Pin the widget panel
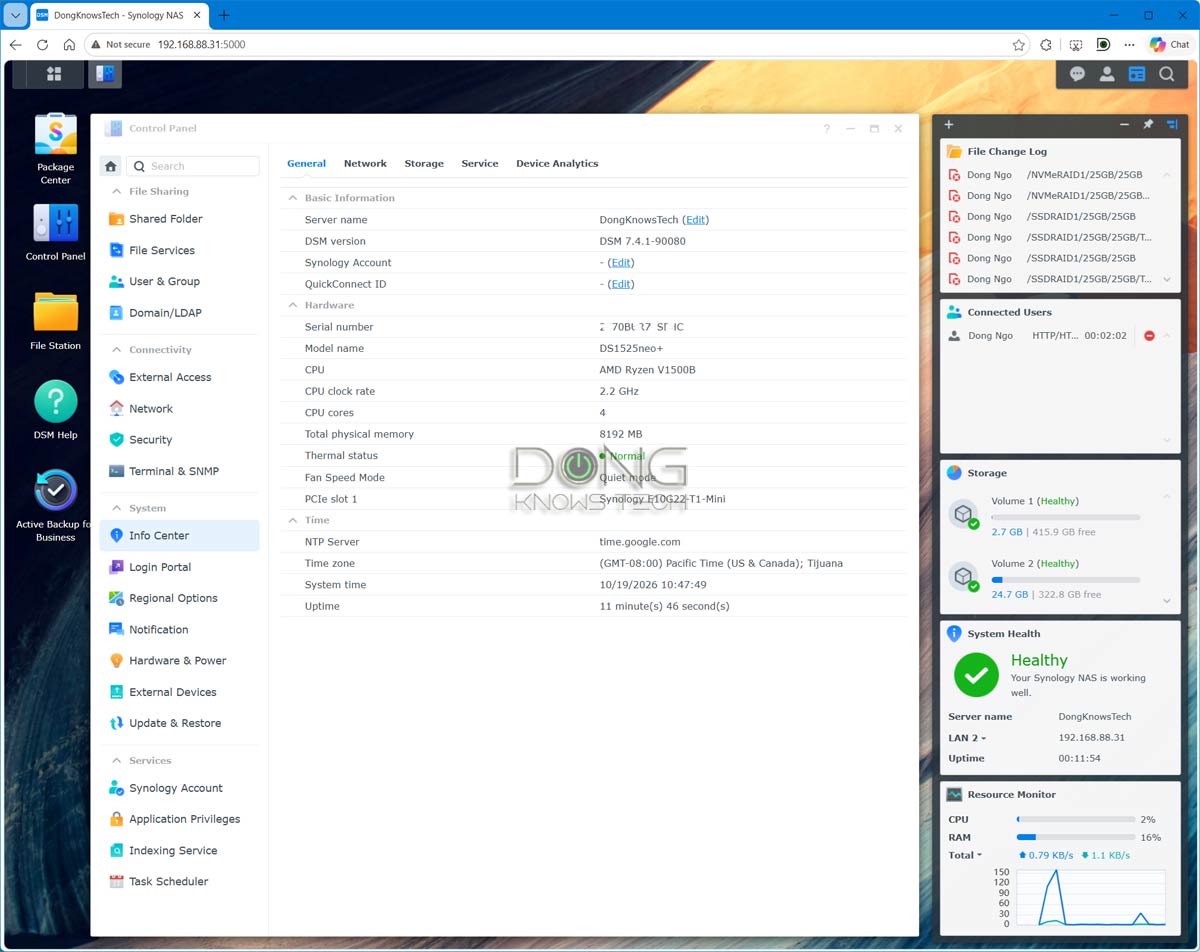The height and width of the screenshot is (952, 1200). click(1148, 125)
